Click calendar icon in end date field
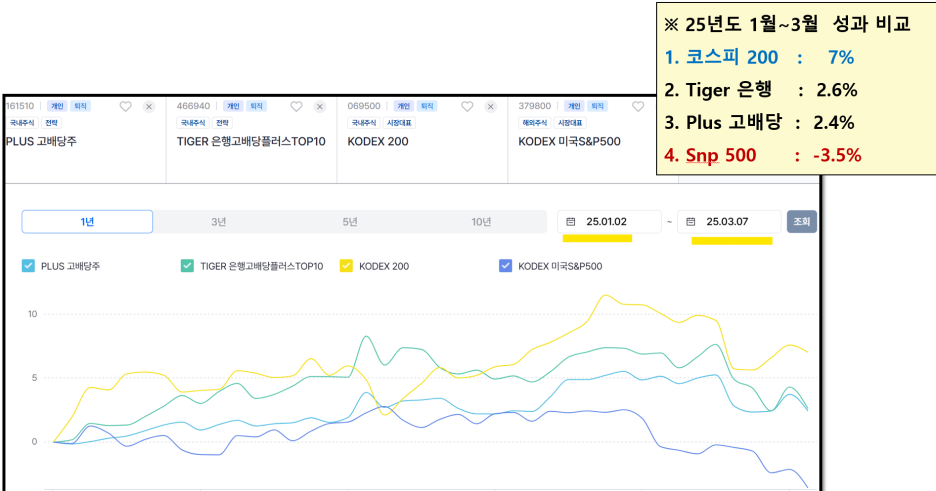 coord(691,222)
